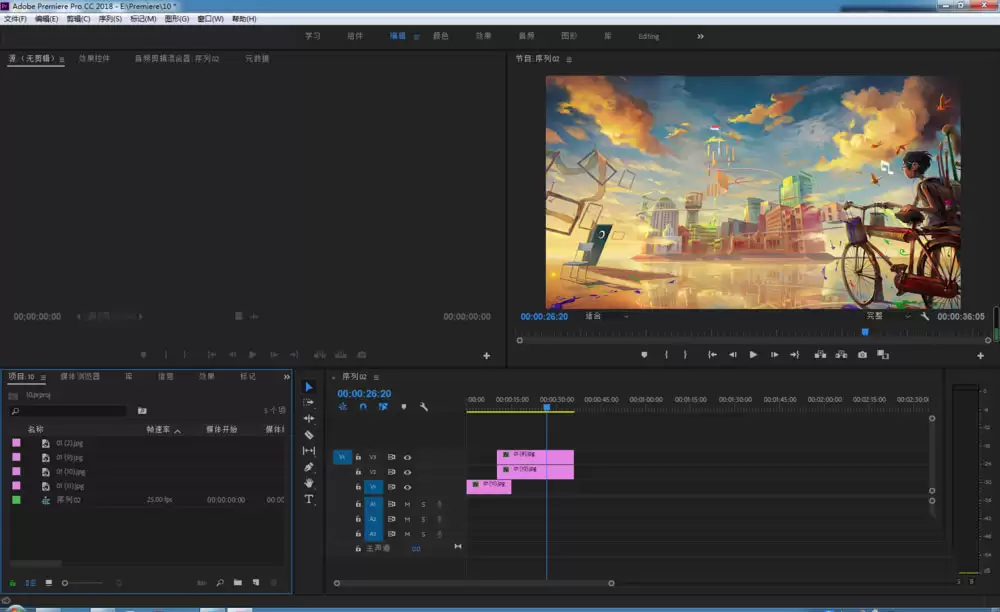The height and width of the screenshot is (612, 1000).
Task: Switch Project panel to list view
Action: 31,583
